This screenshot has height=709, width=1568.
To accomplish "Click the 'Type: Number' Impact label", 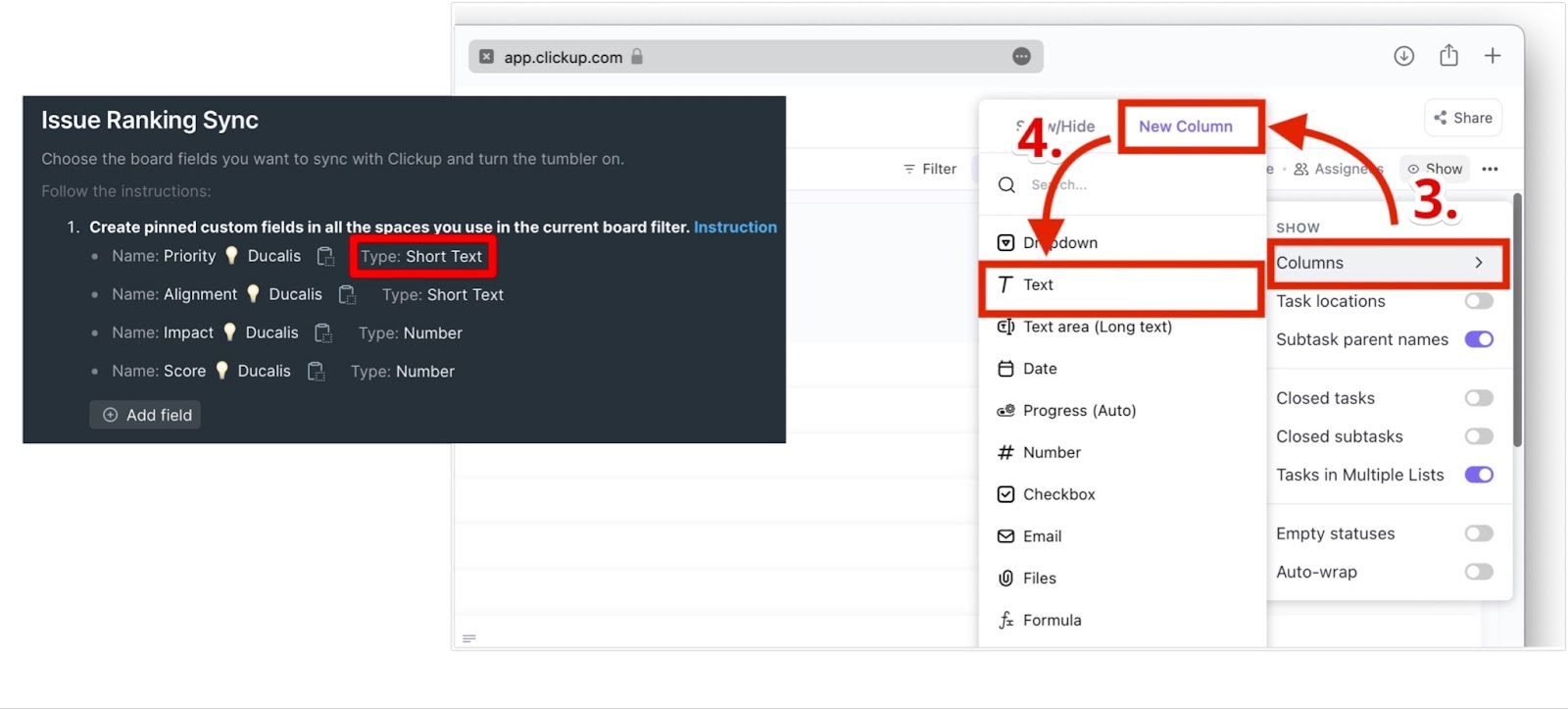I will coord(411,332).
